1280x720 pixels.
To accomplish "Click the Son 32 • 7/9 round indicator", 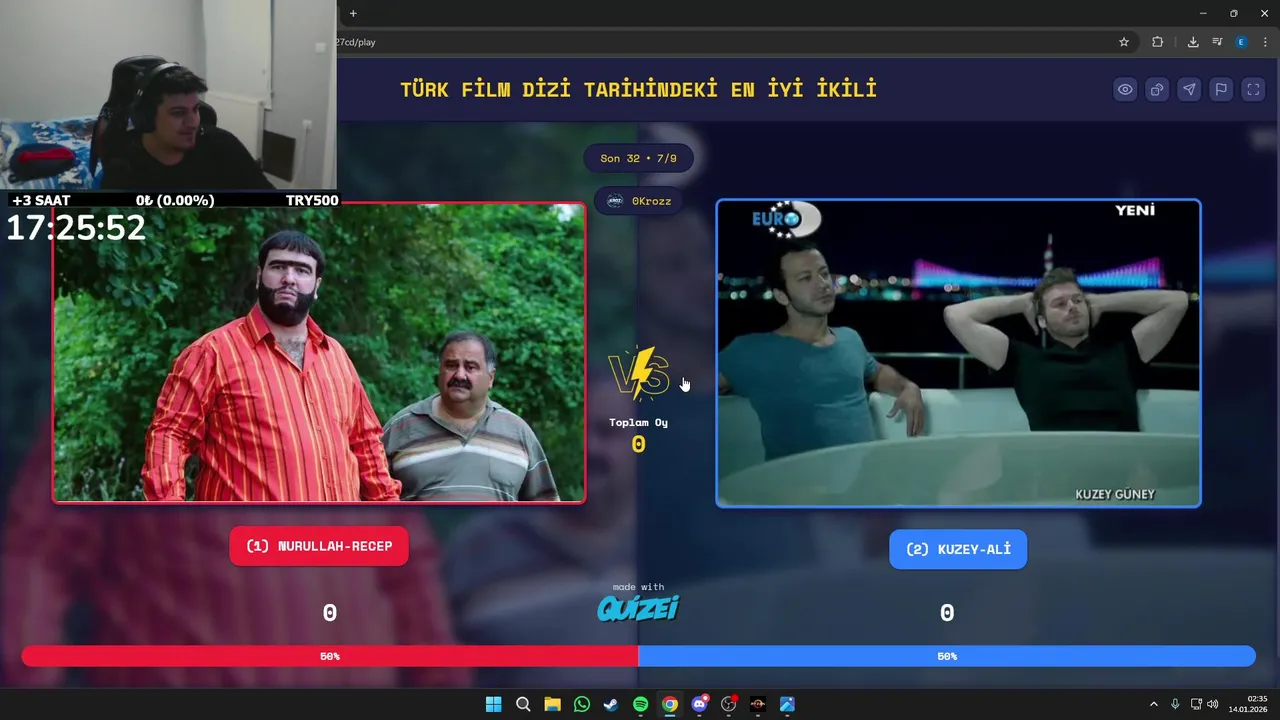I will click(638, 158).
